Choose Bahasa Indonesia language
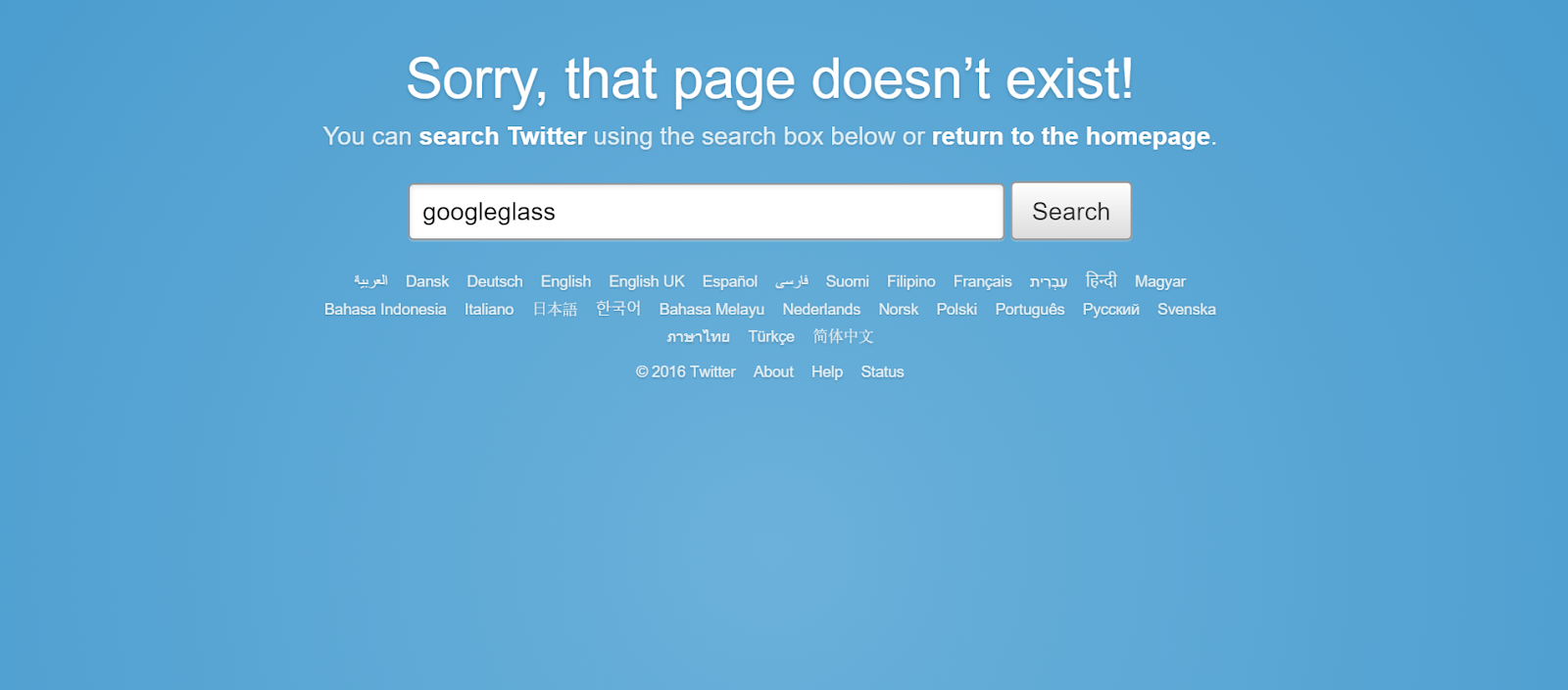The width and height of the screenshot is (1568, 690). click(x=385, y=309)
